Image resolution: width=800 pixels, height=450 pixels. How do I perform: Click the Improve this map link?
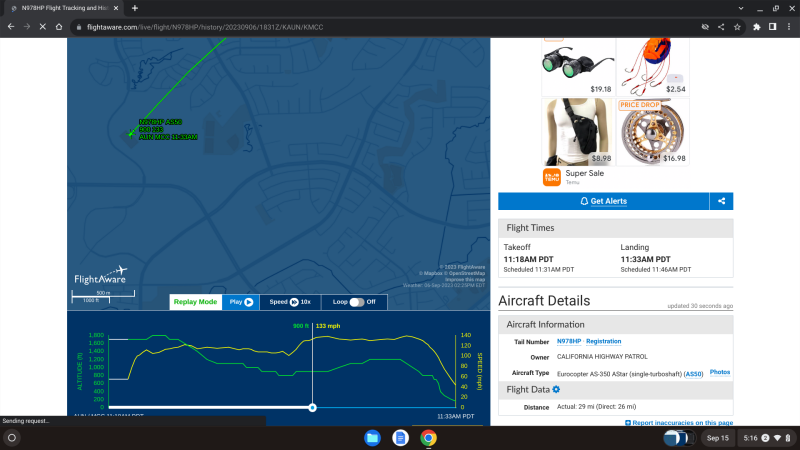click(465, 280)
